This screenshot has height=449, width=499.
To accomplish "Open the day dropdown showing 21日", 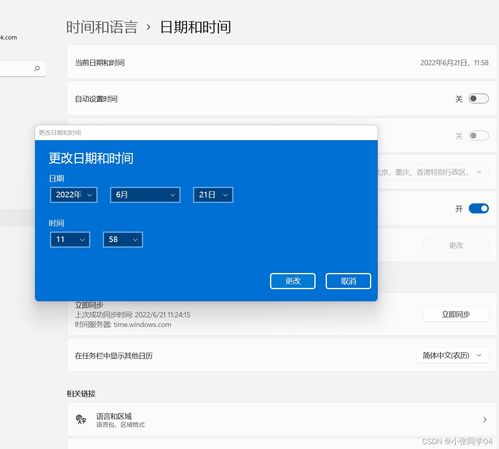I will [x=213, y=195].
